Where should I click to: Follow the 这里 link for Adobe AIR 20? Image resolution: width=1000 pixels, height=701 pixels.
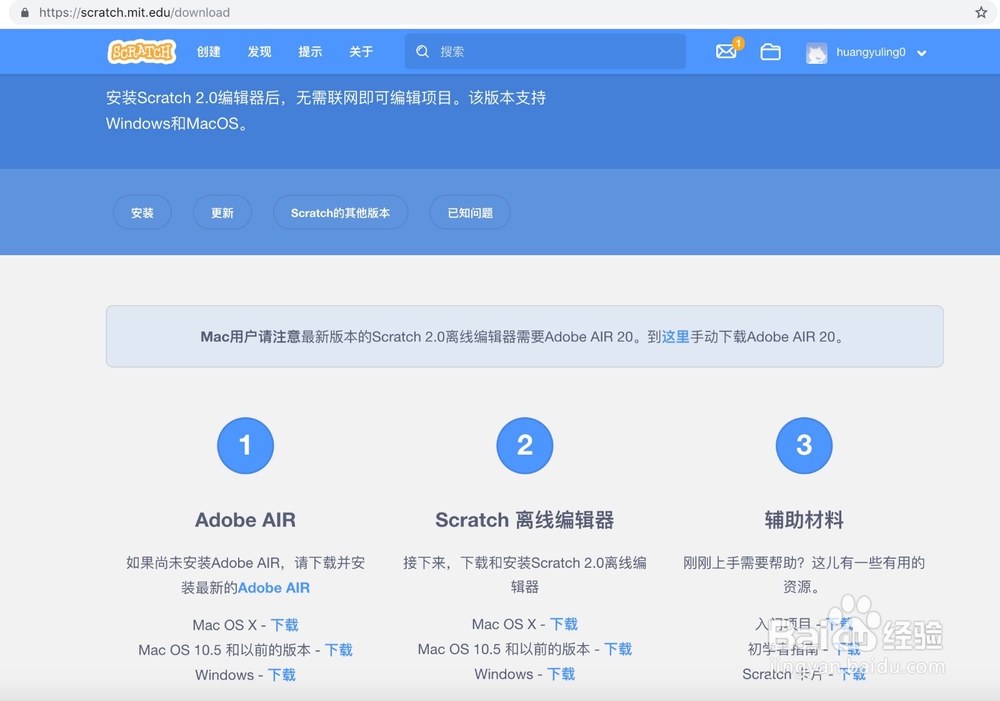675,337
